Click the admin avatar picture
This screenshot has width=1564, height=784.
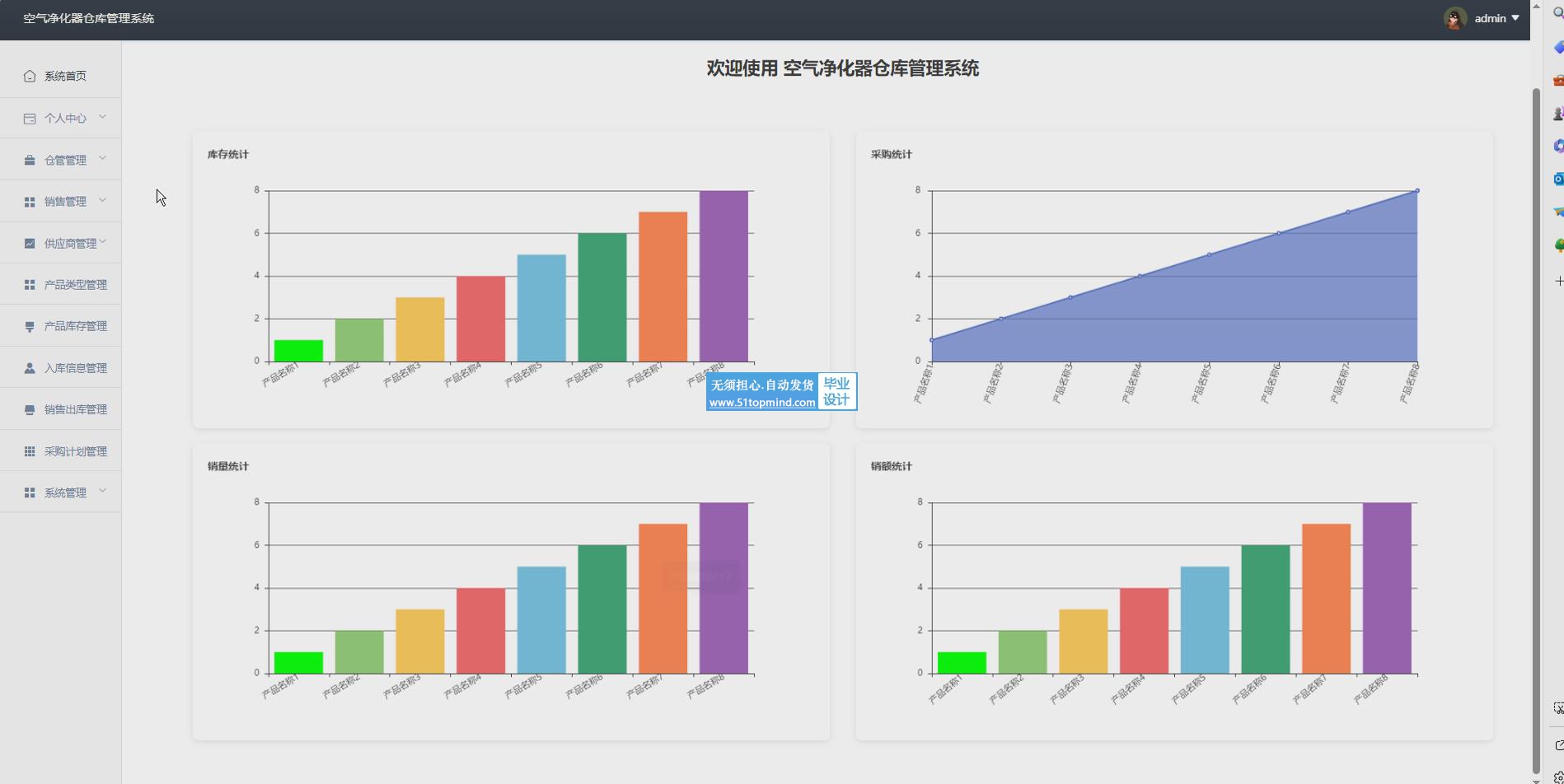[1454, 19]
